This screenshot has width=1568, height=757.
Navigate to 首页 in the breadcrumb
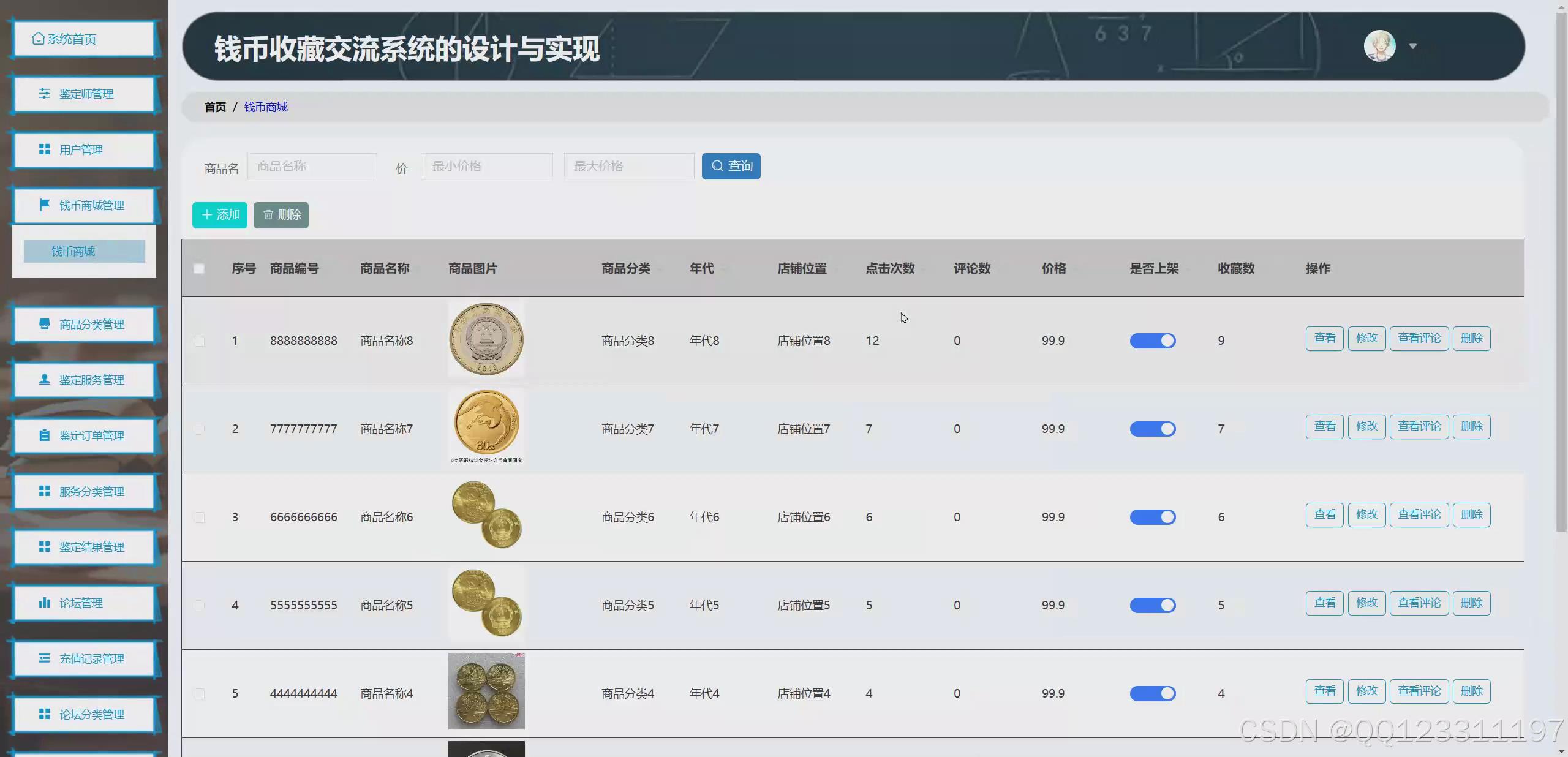(214, 107)
